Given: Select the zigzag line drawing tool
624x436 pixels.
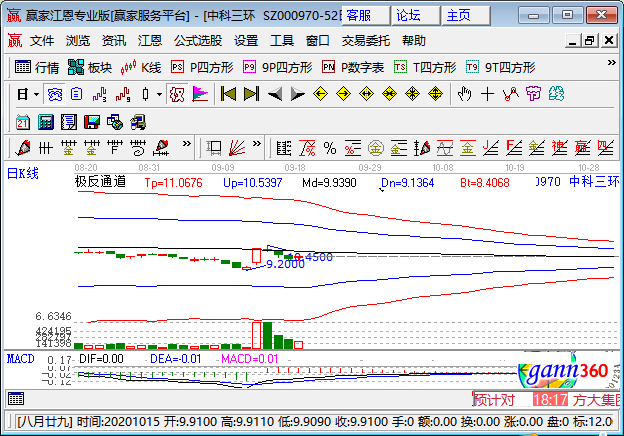Looking at the screenshot, I should (x=511, y=94).
